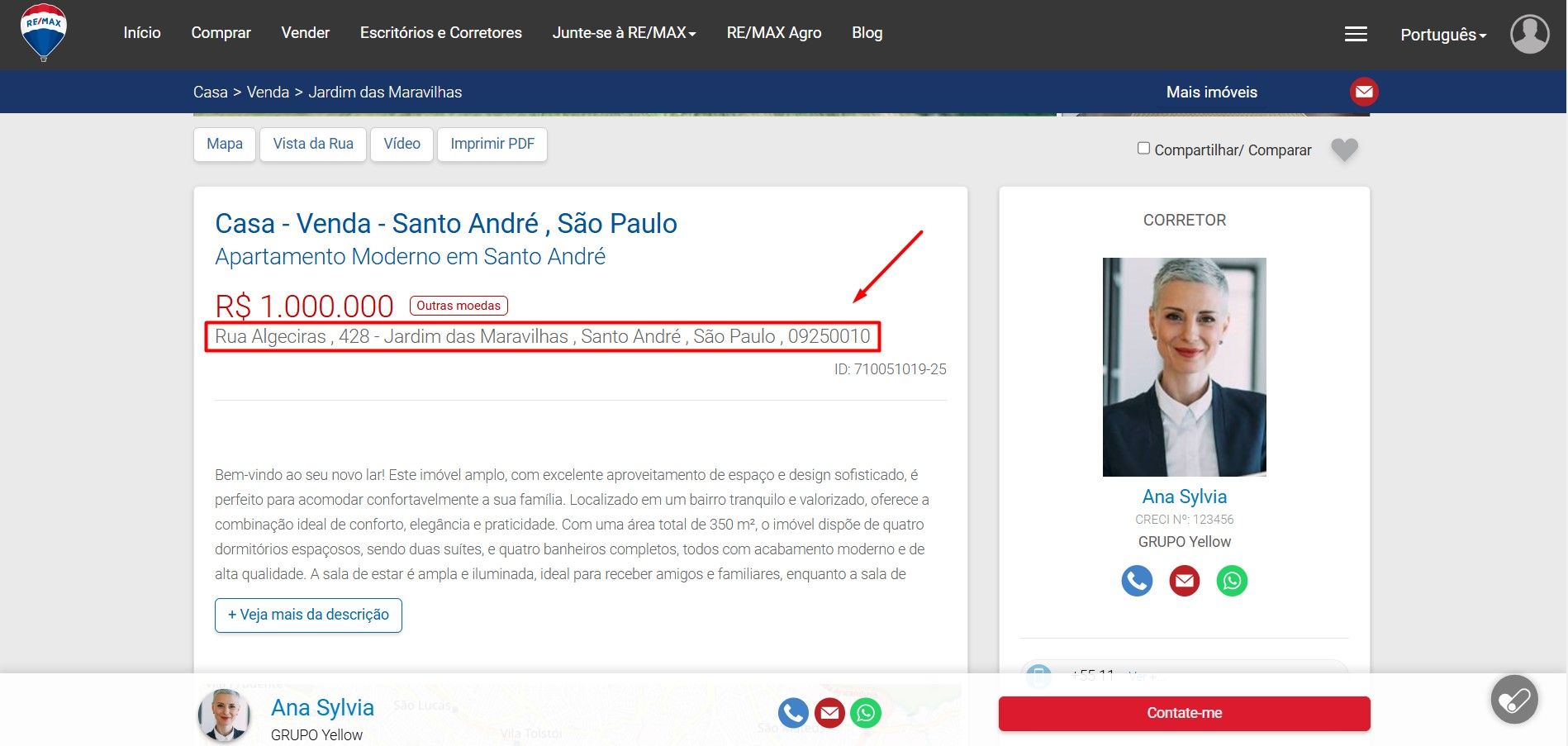Click the Imprimir PDF button
The height and width of the screenshot is (746, 1568).
(492, 144)
